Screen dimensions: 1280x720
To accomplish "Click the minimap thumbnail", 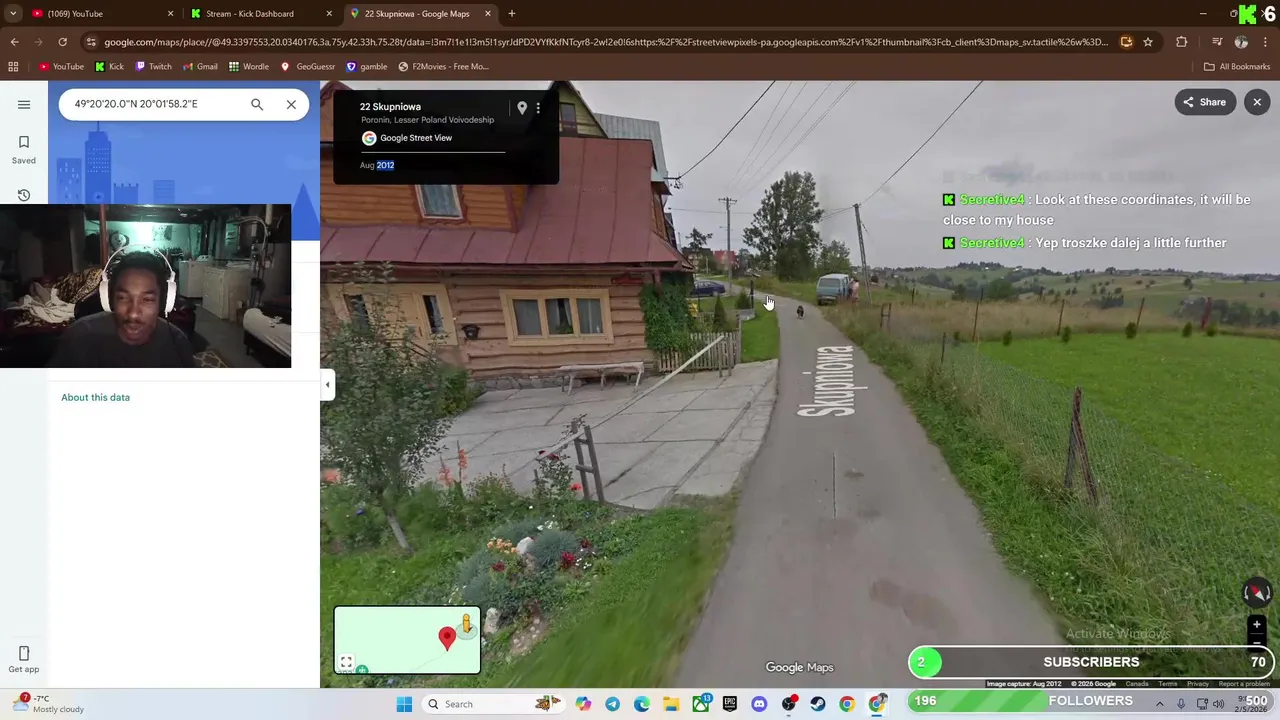I will [407, 640].
